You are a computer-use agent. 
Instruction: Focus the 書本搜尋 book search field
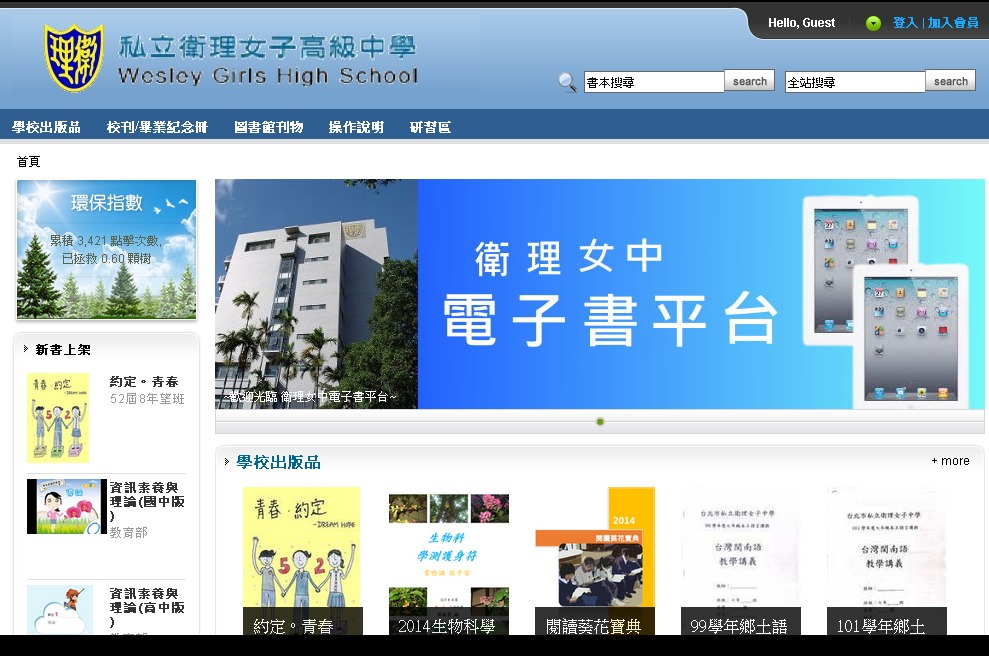pos(653,82)
